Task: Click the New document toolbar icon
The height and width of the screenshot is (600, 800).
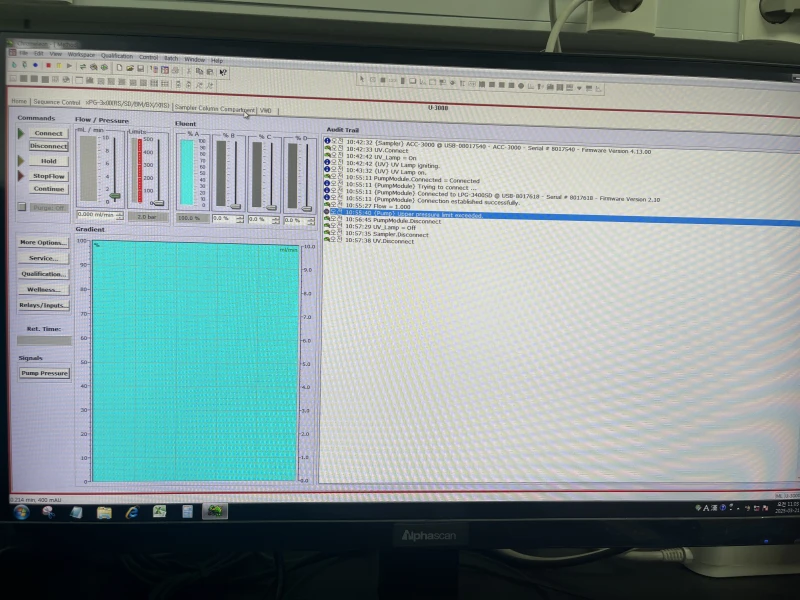Action: click(x=119, y=67)
